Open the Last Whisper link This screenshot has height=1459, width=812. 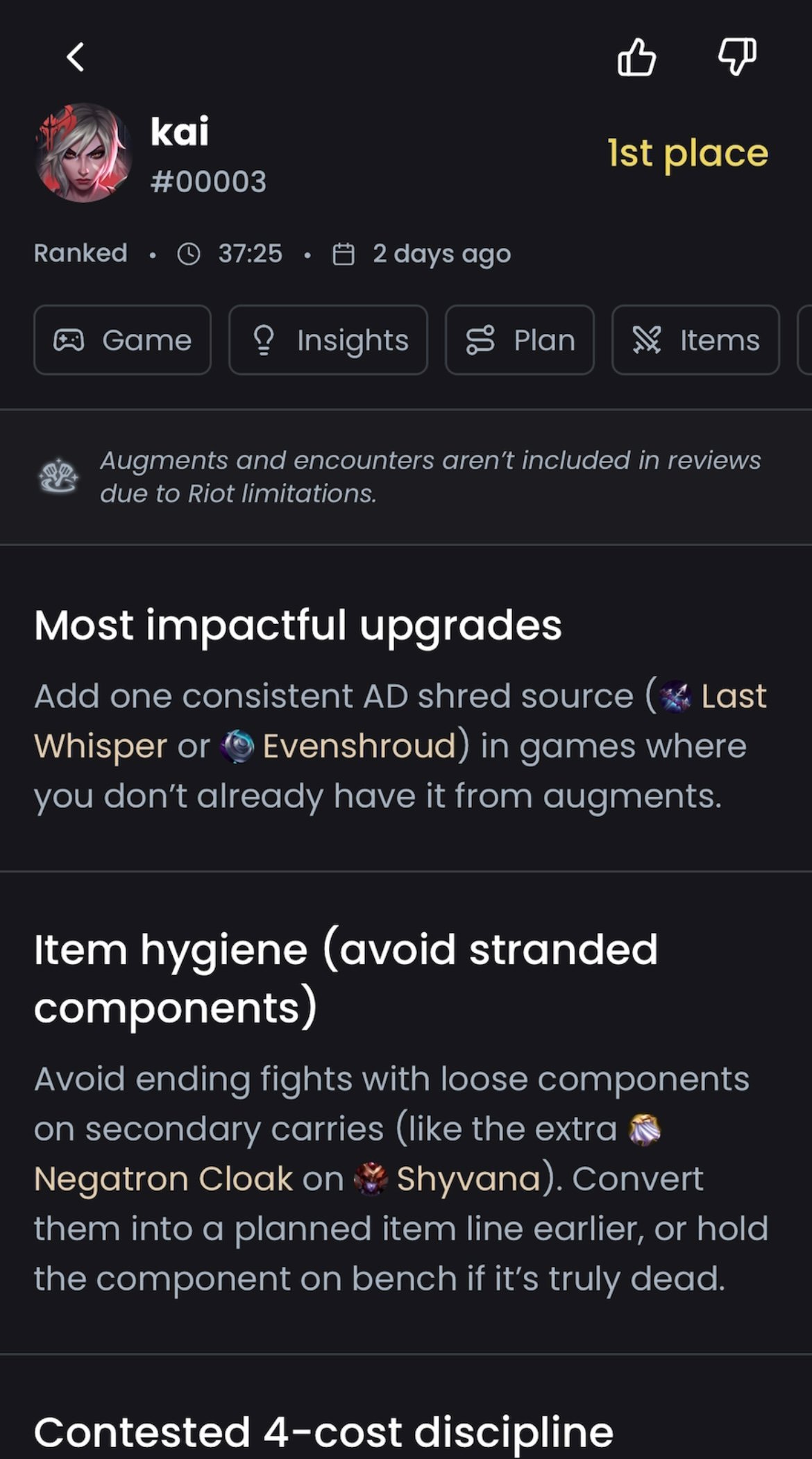733,696
